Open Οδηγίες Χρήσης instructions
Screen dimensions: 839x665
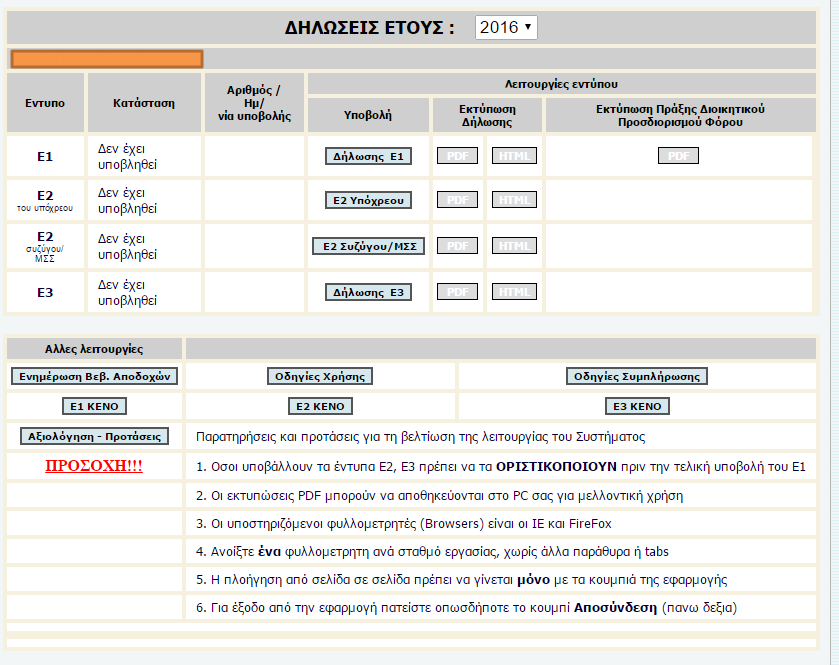[320, 377]
